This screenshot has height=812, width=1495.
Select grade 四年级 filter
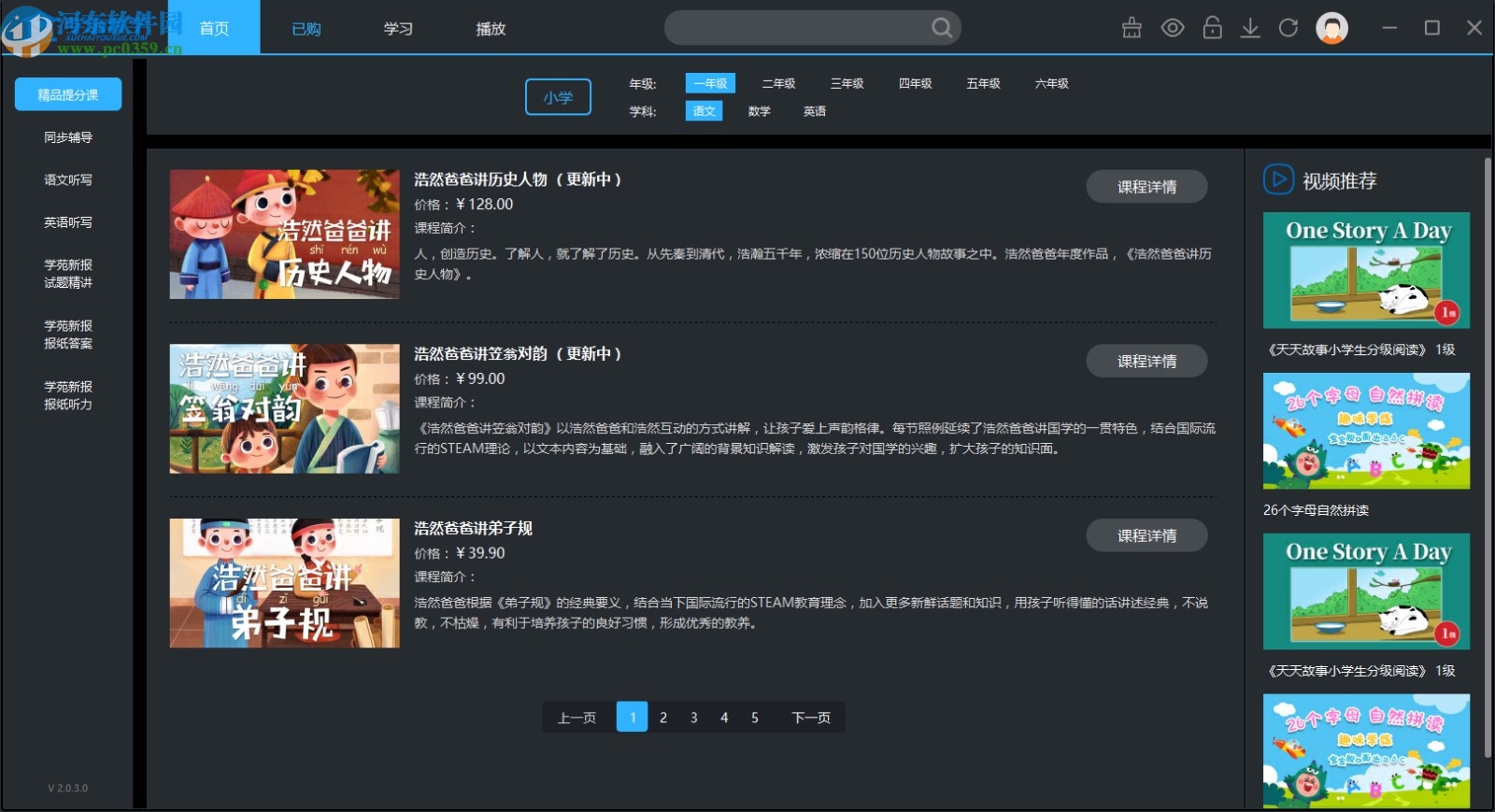pos(915,83)
